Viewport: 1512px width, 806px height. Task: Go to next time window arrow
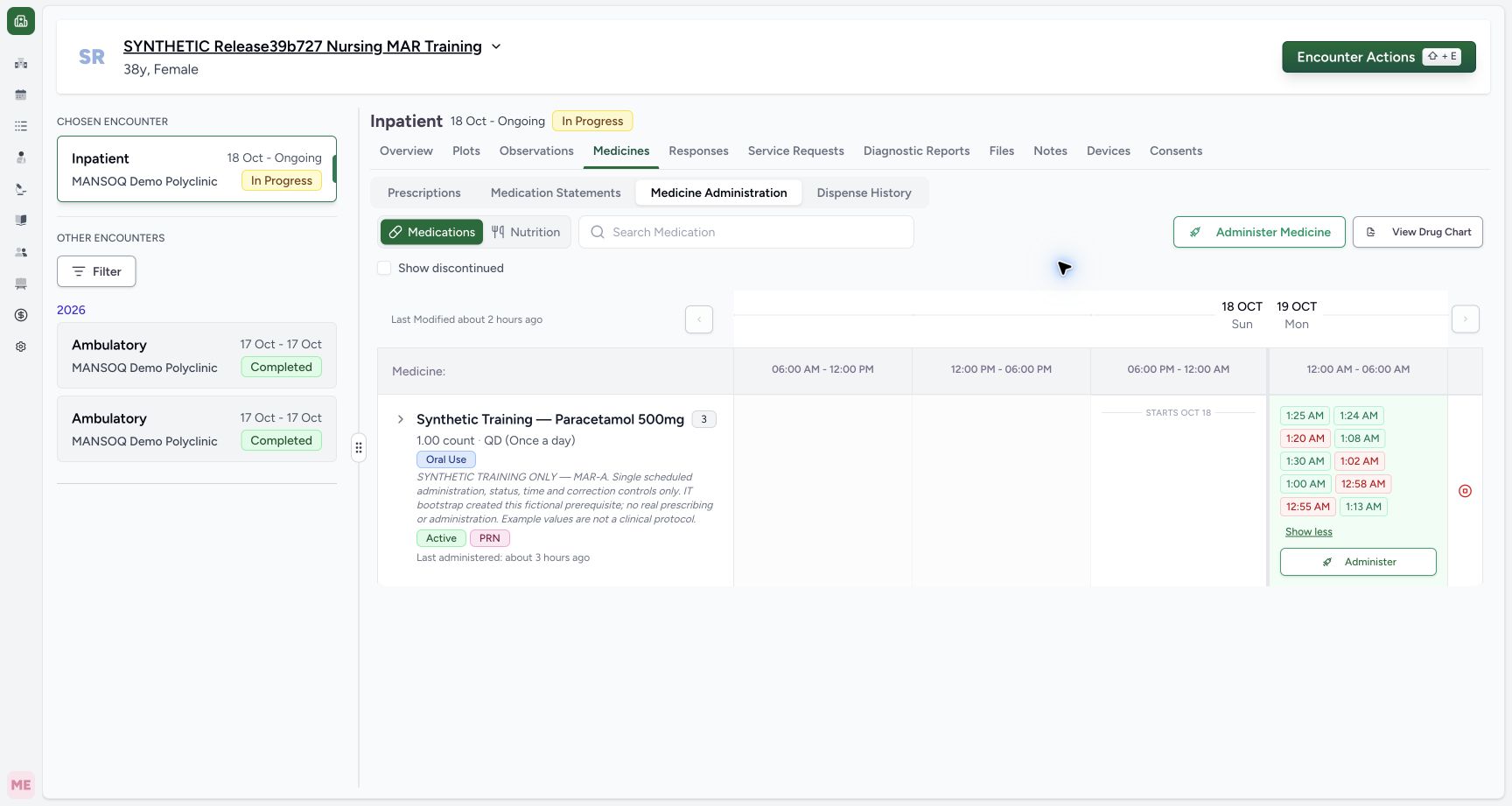point(1466,319)
